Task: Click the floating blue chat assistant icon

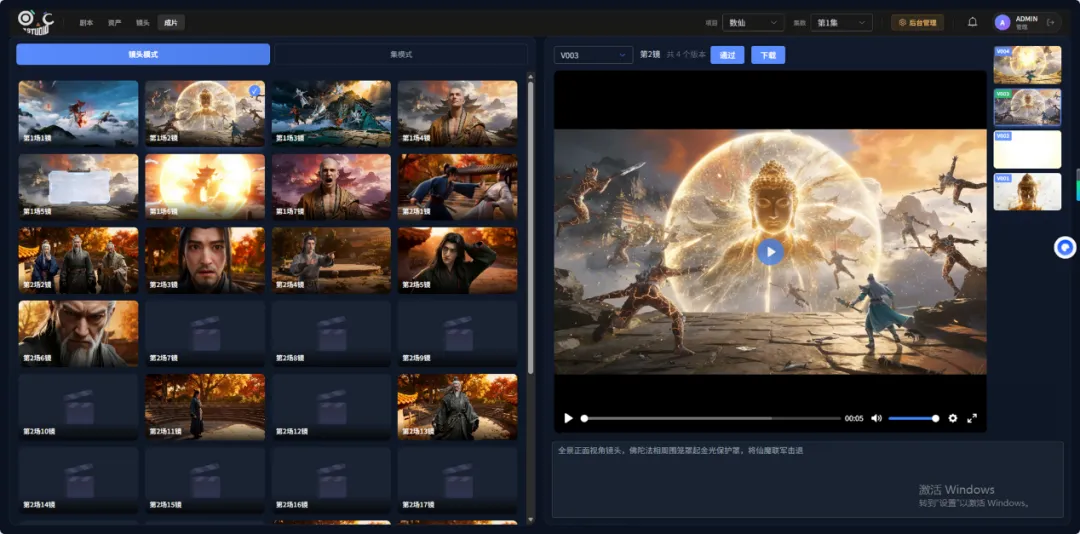Action: 1065,247
